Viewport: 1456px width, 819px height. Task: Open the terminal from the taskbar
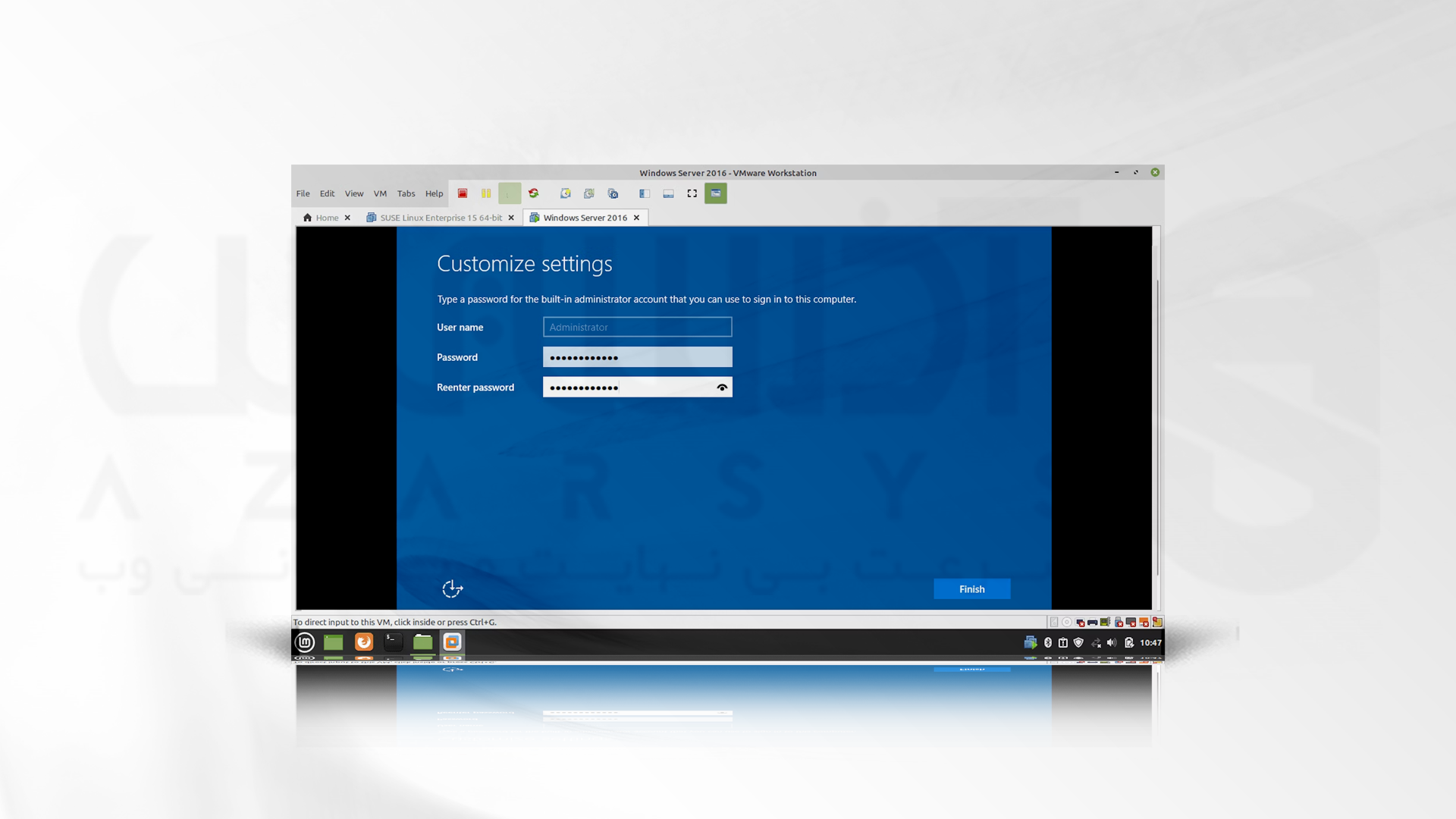tap(393, 642)
